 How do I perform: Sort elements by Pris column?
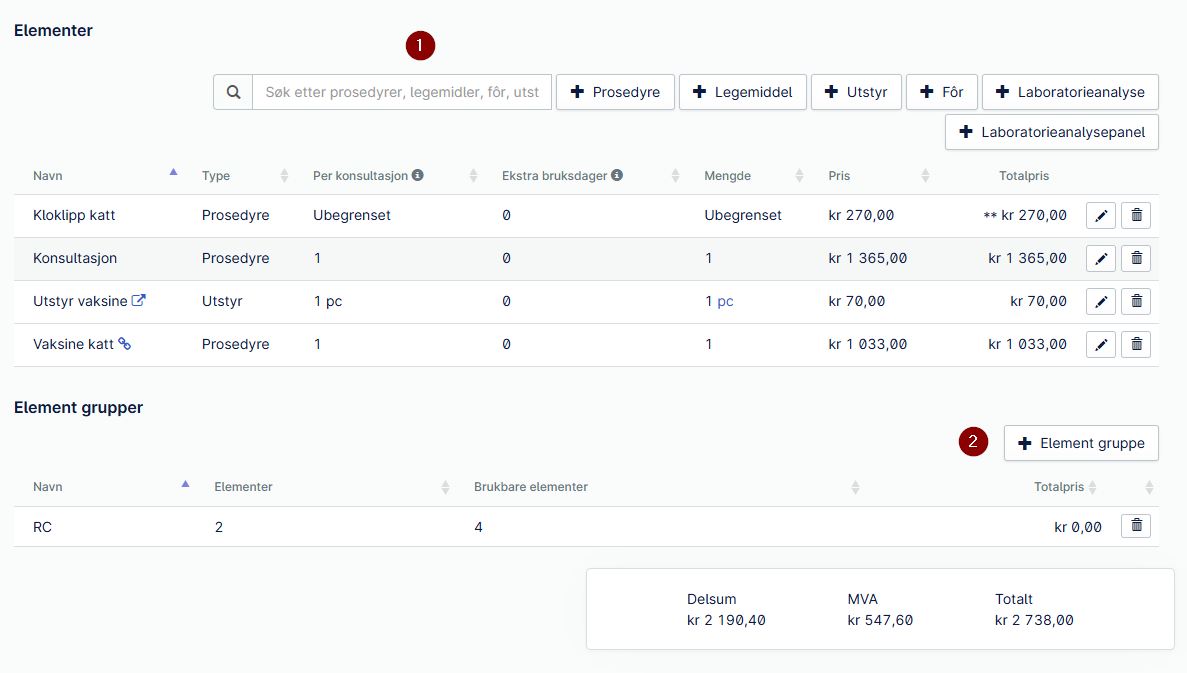coord(925,176)
